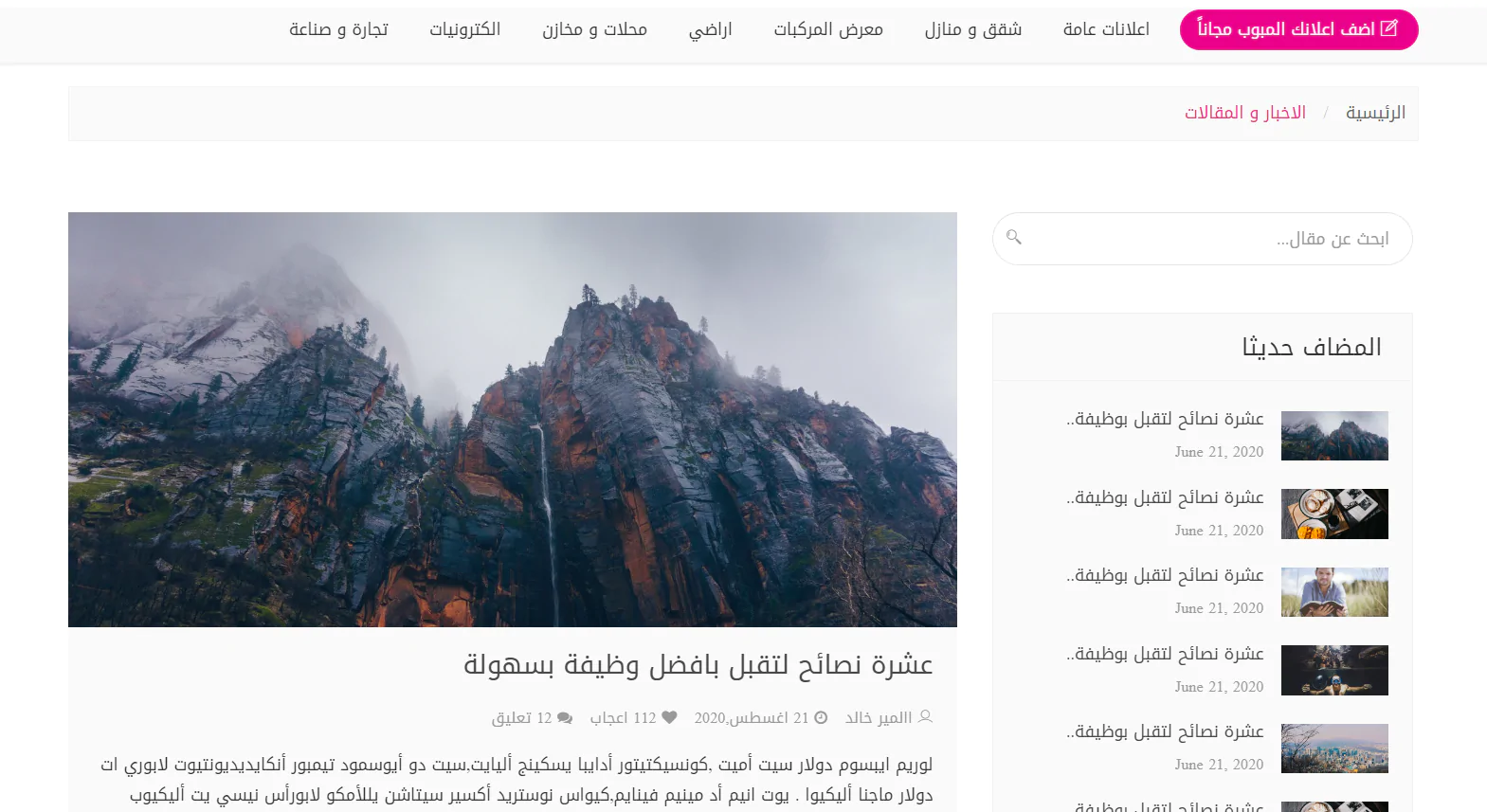Open the sidebar coffee flat-lay thumbnail
This screenshot has height=812, width=1487.
click(1334, 514)
